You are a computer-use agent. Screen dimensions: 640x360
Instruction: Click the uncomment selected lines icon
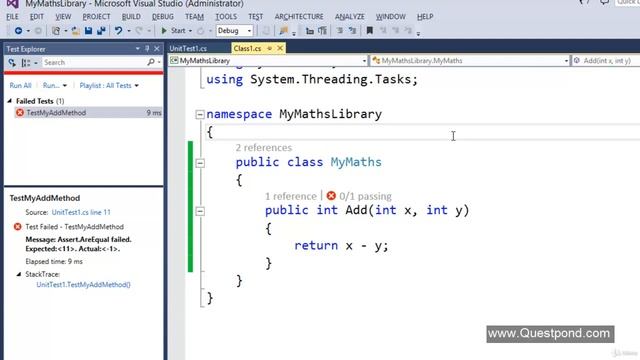(x=352, y=31)
